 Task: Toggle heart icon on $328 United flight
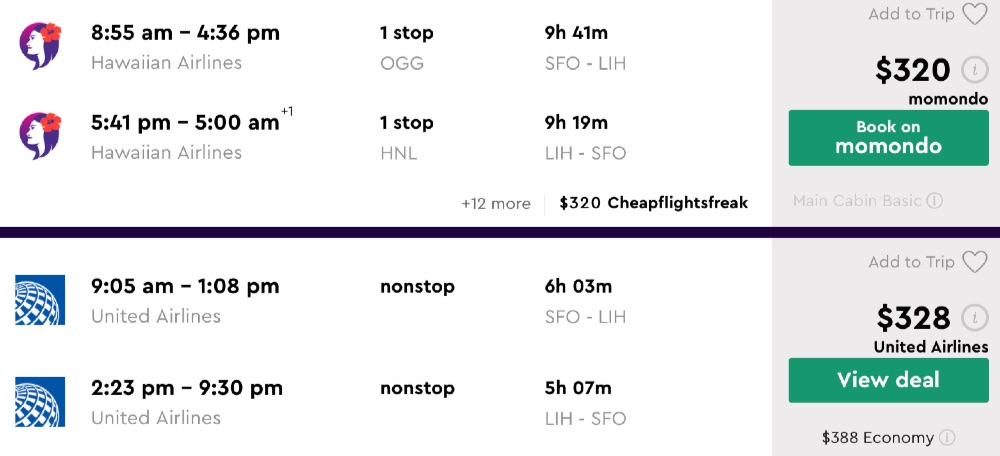pyautogui.click(x=974, y=262)
